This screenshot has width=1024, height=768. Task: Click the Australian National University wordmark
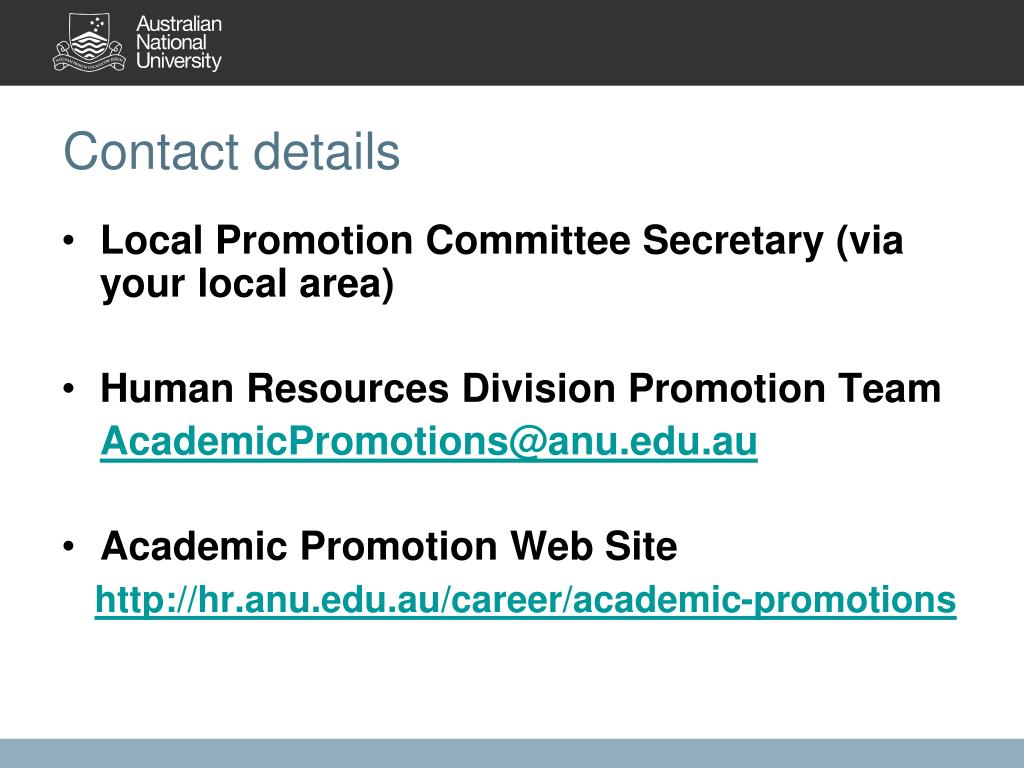[179, 42]
